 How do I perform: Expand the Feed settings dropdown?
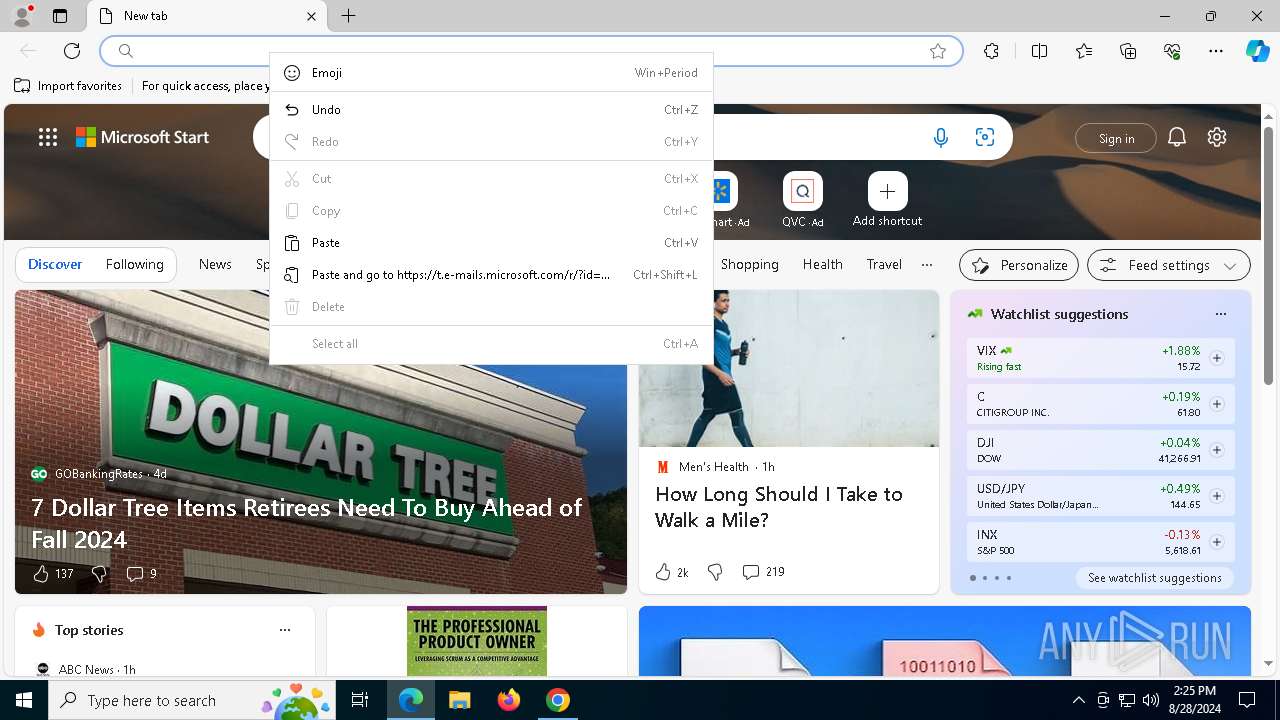tap(1169, 265)
